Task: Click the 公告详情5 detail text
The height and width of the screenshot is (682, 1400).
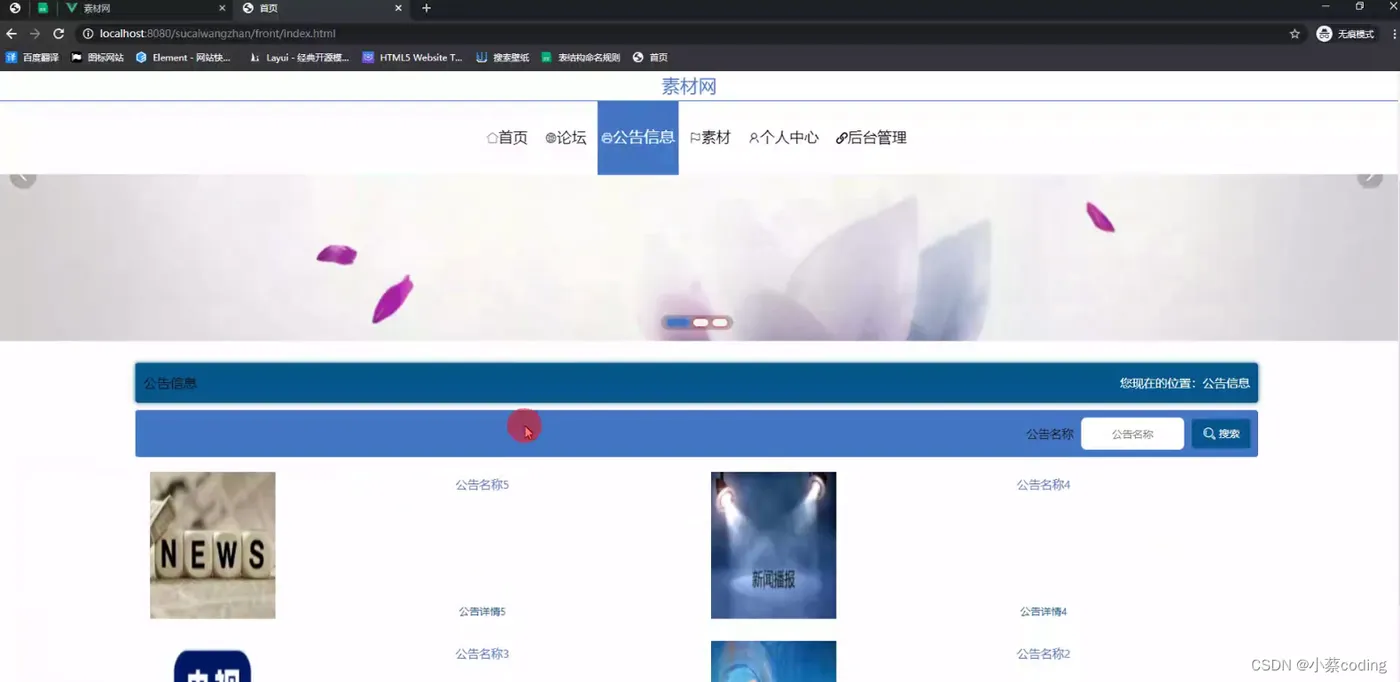Action: click(x=482, y=612)
